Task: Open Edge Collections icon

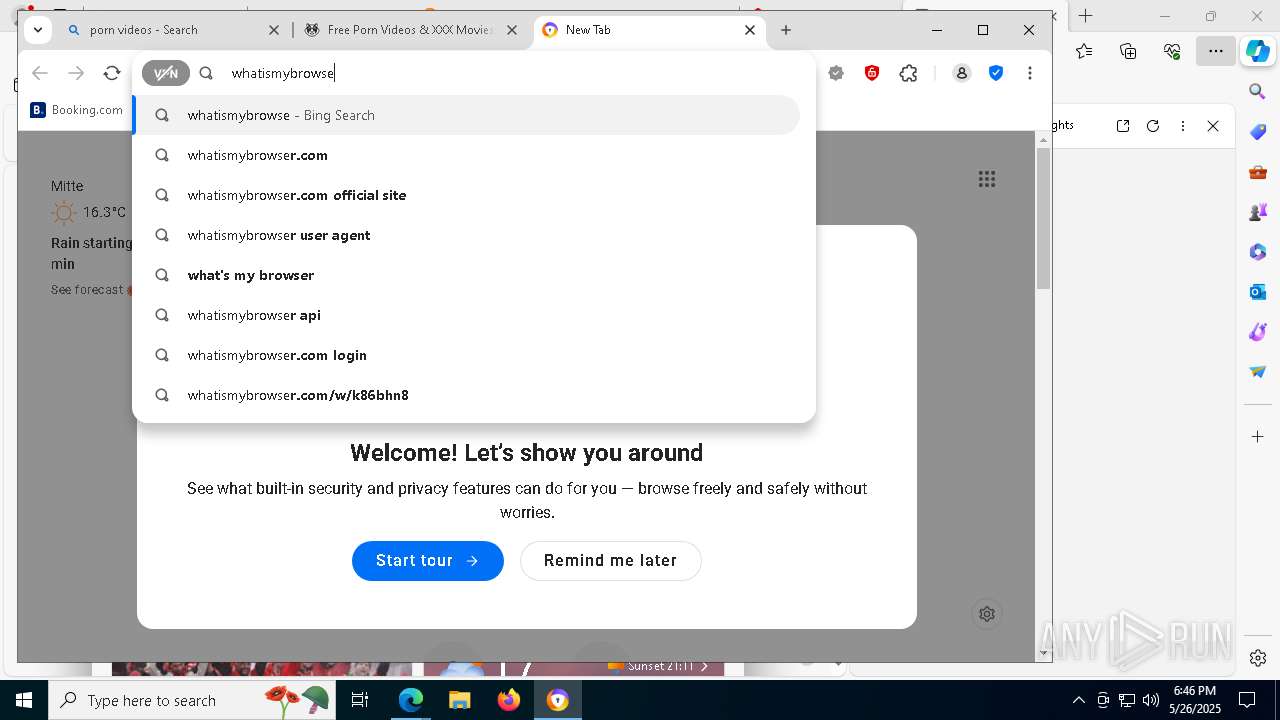Action: coord(1128,51)
